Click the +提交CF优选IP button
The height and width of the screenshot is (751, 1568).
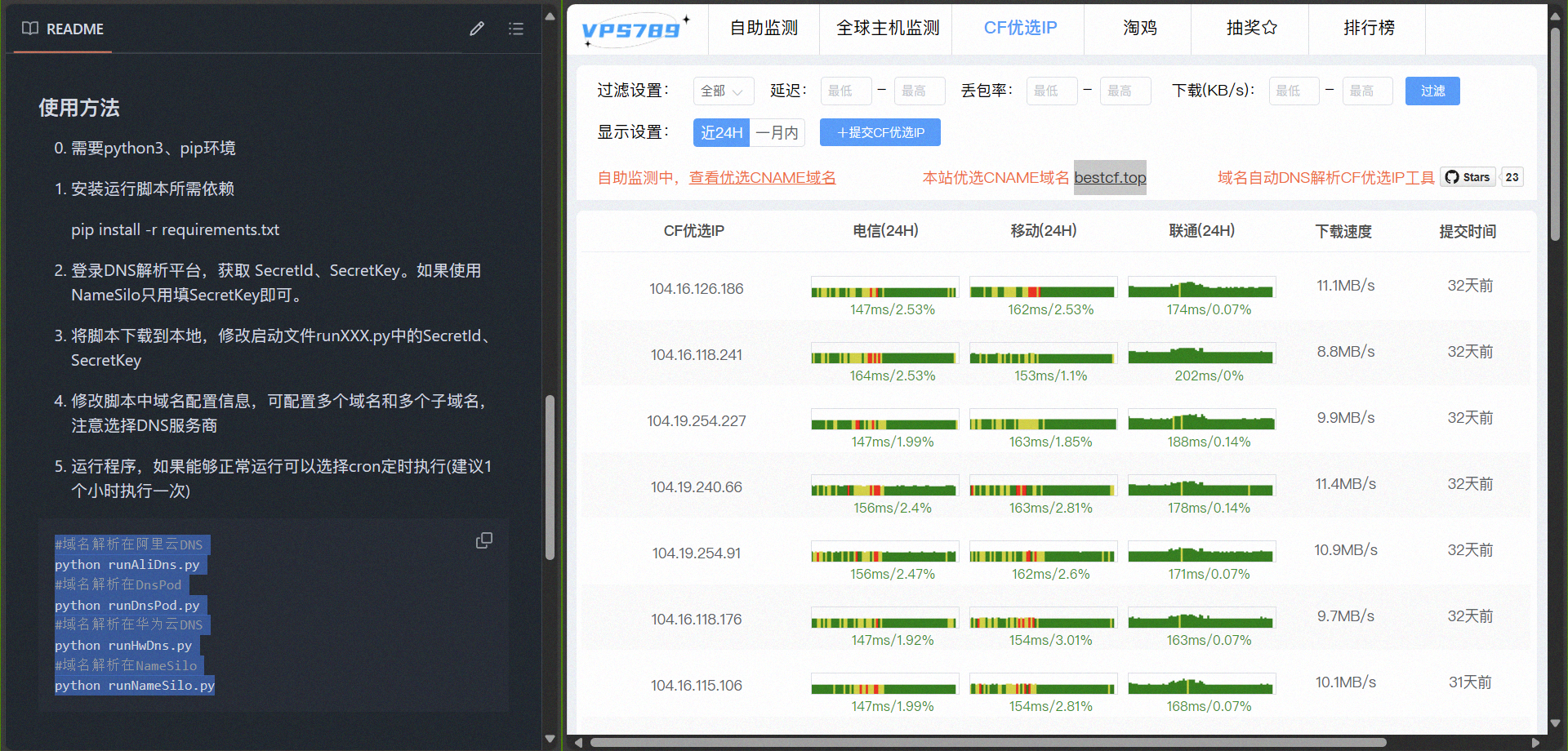click(x=880, y=132)
